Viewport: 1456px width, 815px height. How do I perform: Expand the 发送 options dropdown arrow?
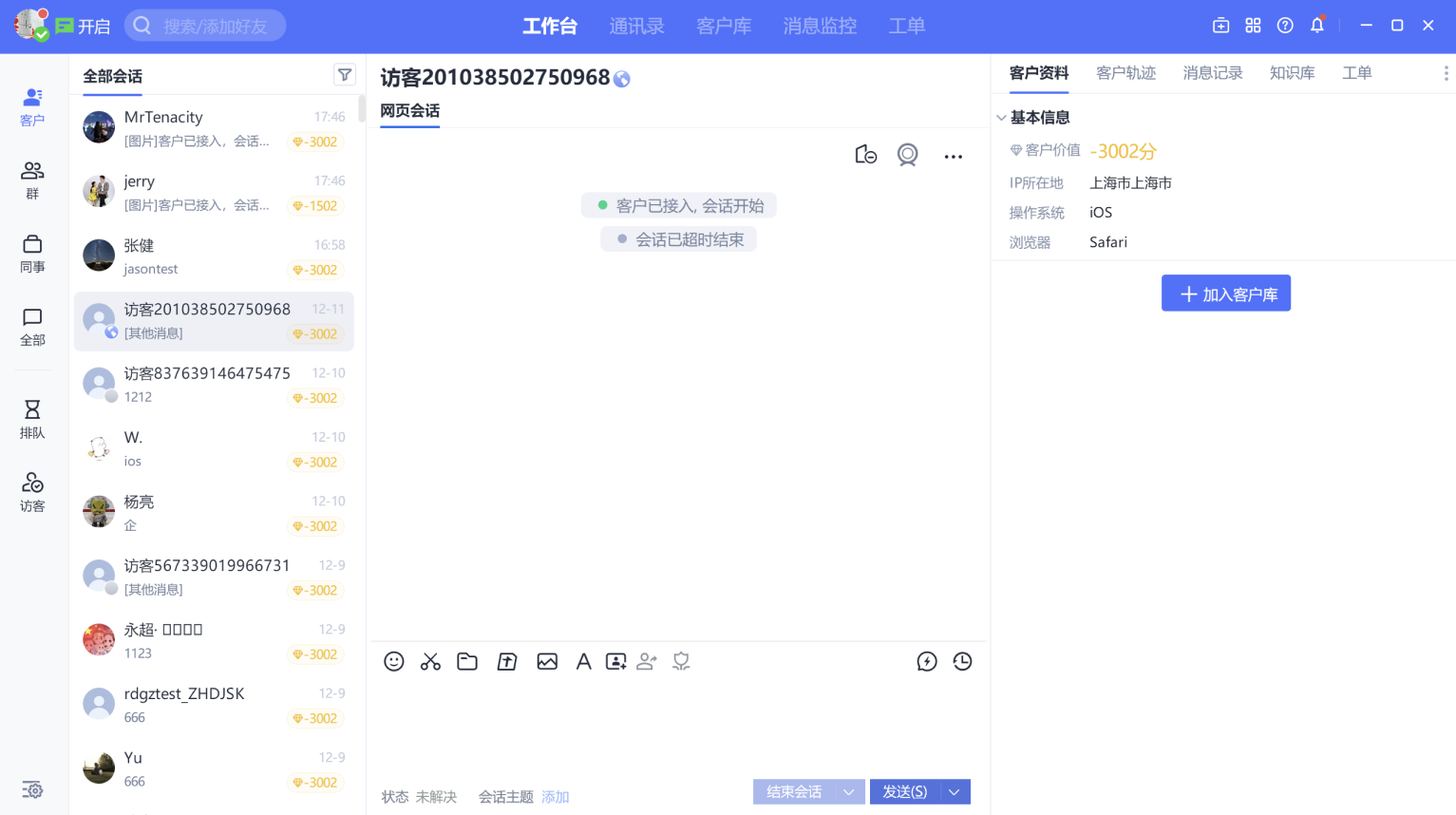tap(955, 792)
